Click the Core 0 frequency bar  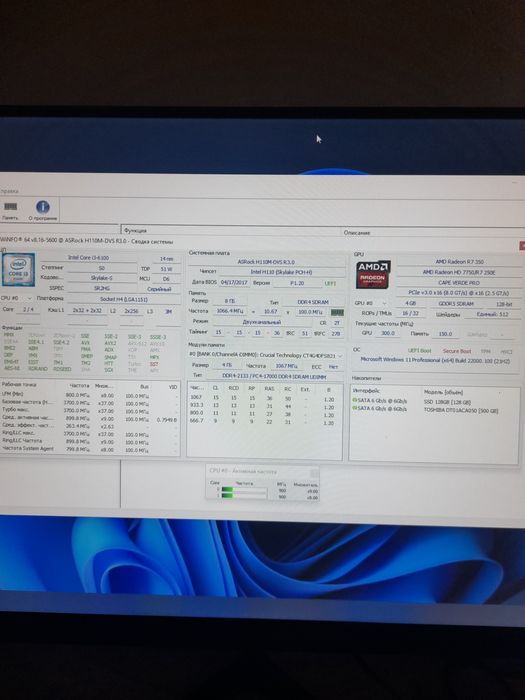(244, 490)
